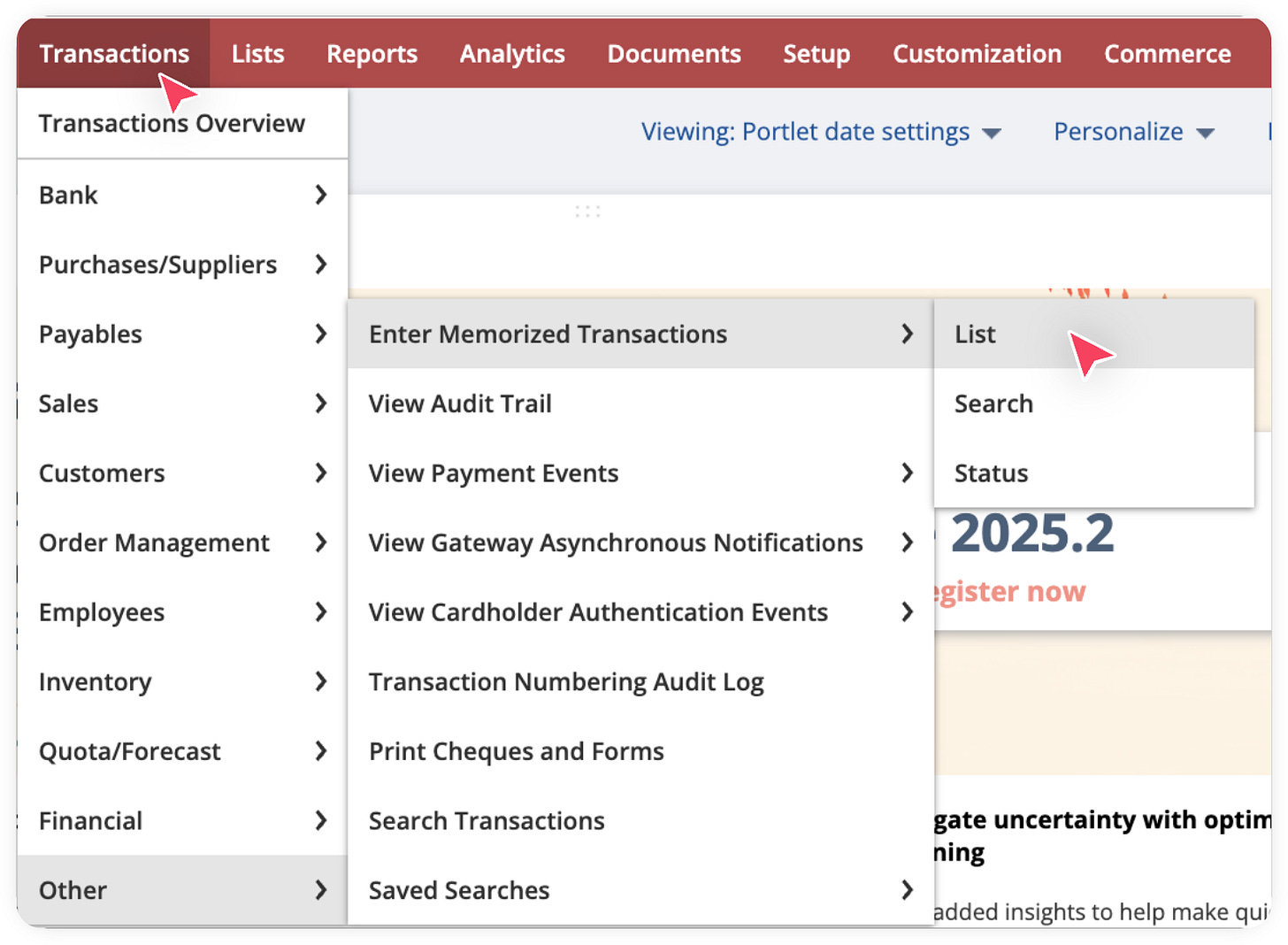1288x945 pixels.
Task: Open the Analytics menu
Action: (512, 53)
